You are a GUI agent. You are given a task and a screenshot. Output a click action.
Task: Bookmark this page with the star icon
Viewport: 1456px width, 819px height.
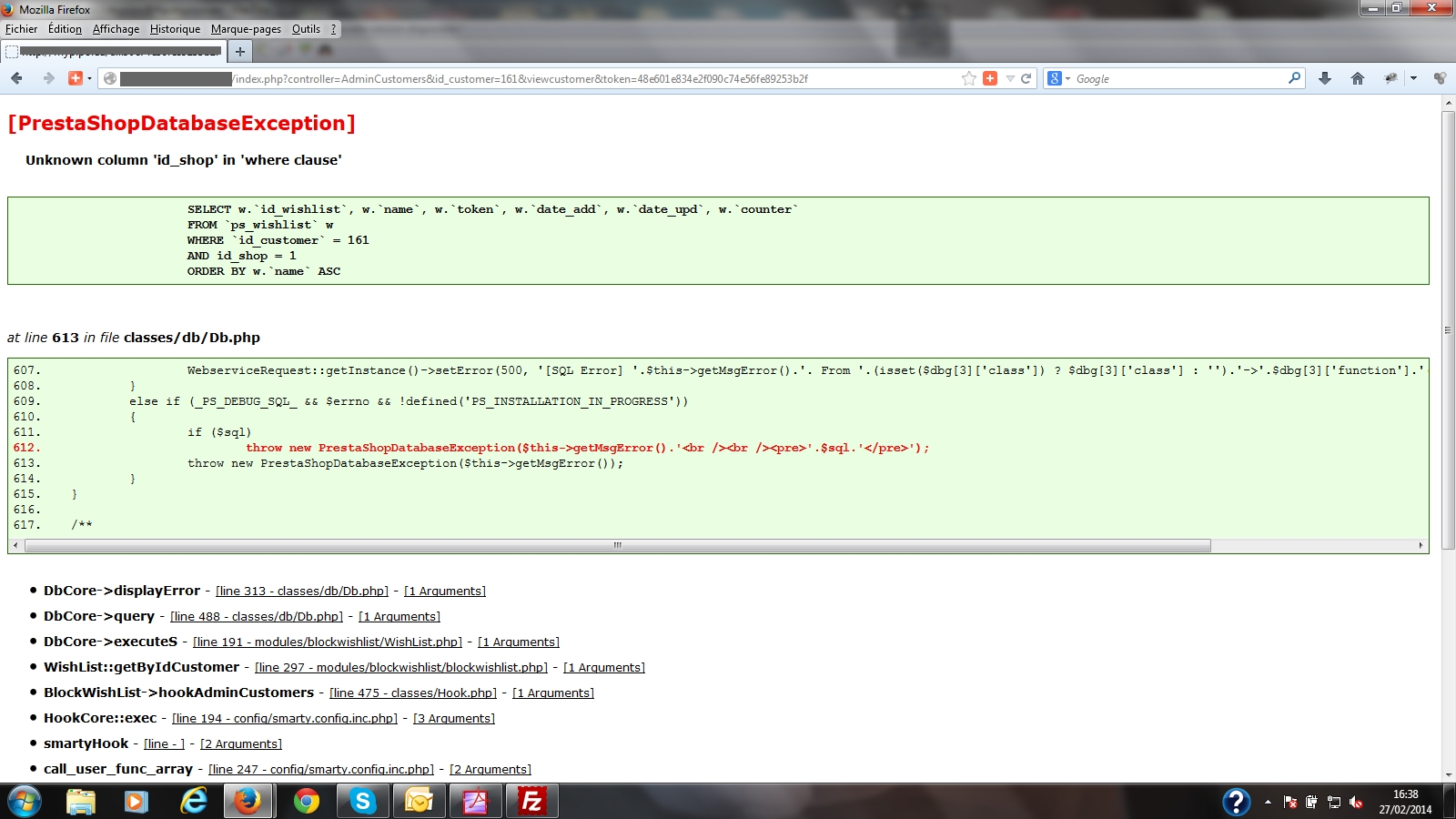point(969,78)
